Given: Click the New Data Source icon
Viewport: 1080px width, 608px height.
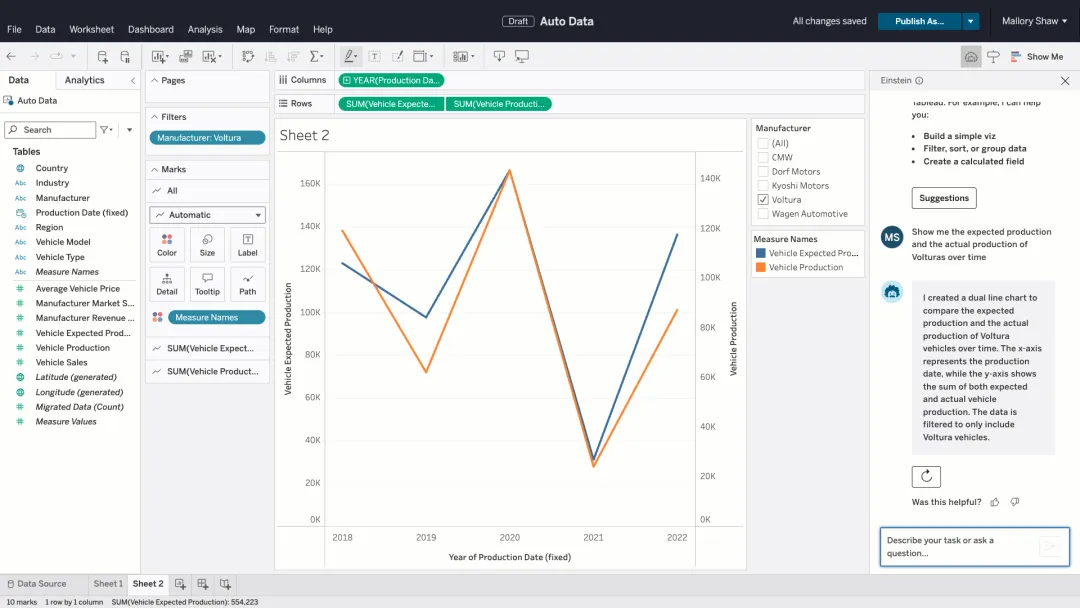Looking at the screenshot, I should tap(102, 56).
